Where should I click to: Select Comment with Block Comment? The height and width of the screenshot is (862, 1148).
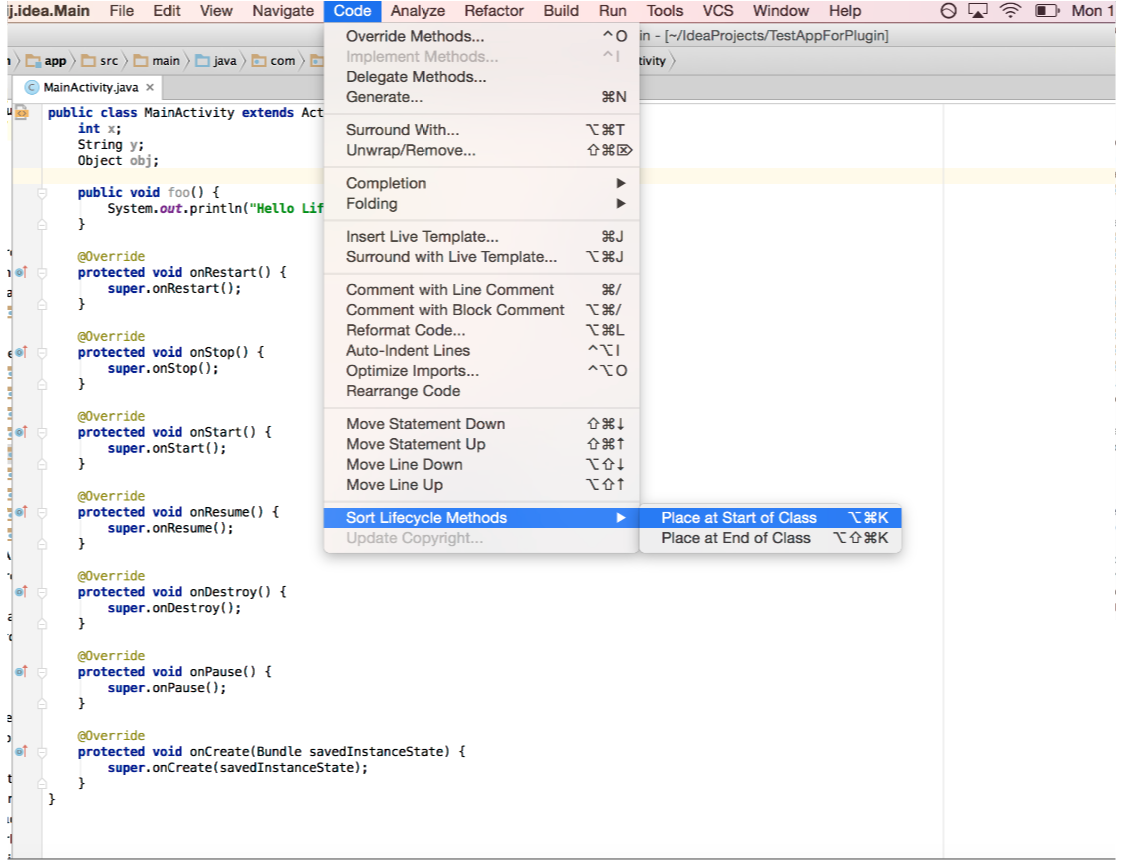[x=482, y=310]
